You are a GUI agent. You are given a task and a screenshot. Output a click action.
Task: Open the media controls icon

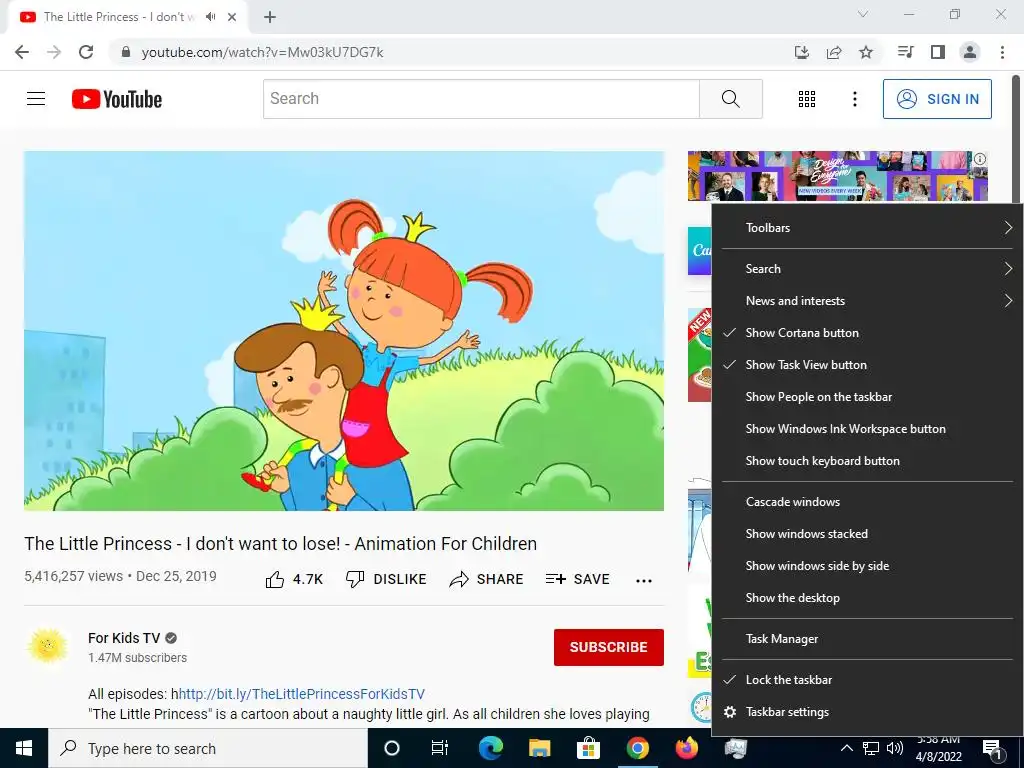point(905,52)
